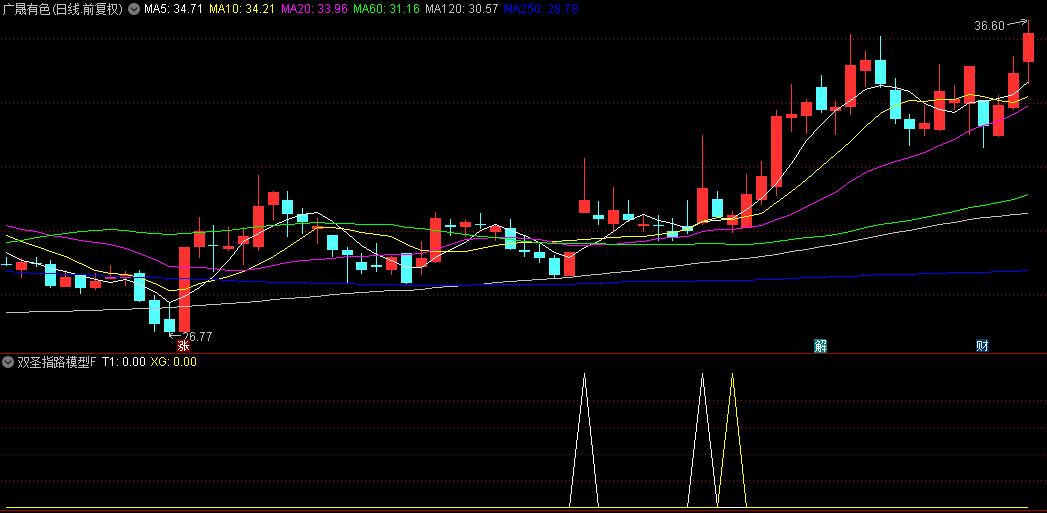The height and width of the screenshot is (513, 1047).
Task: Select the T1: 0.00 indicator value
Action: 124,362
